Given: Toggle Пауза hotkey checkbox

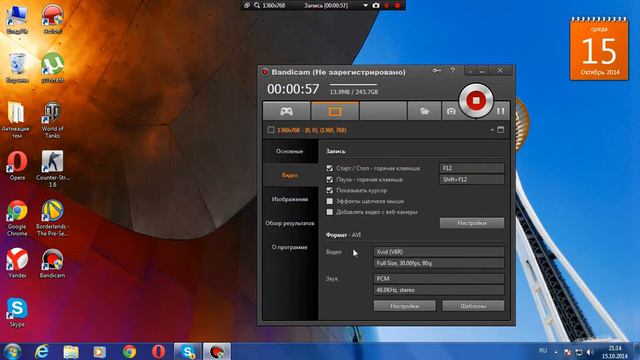Looking at the screenshot, I should pyautogui.click(x=329, y=180).
